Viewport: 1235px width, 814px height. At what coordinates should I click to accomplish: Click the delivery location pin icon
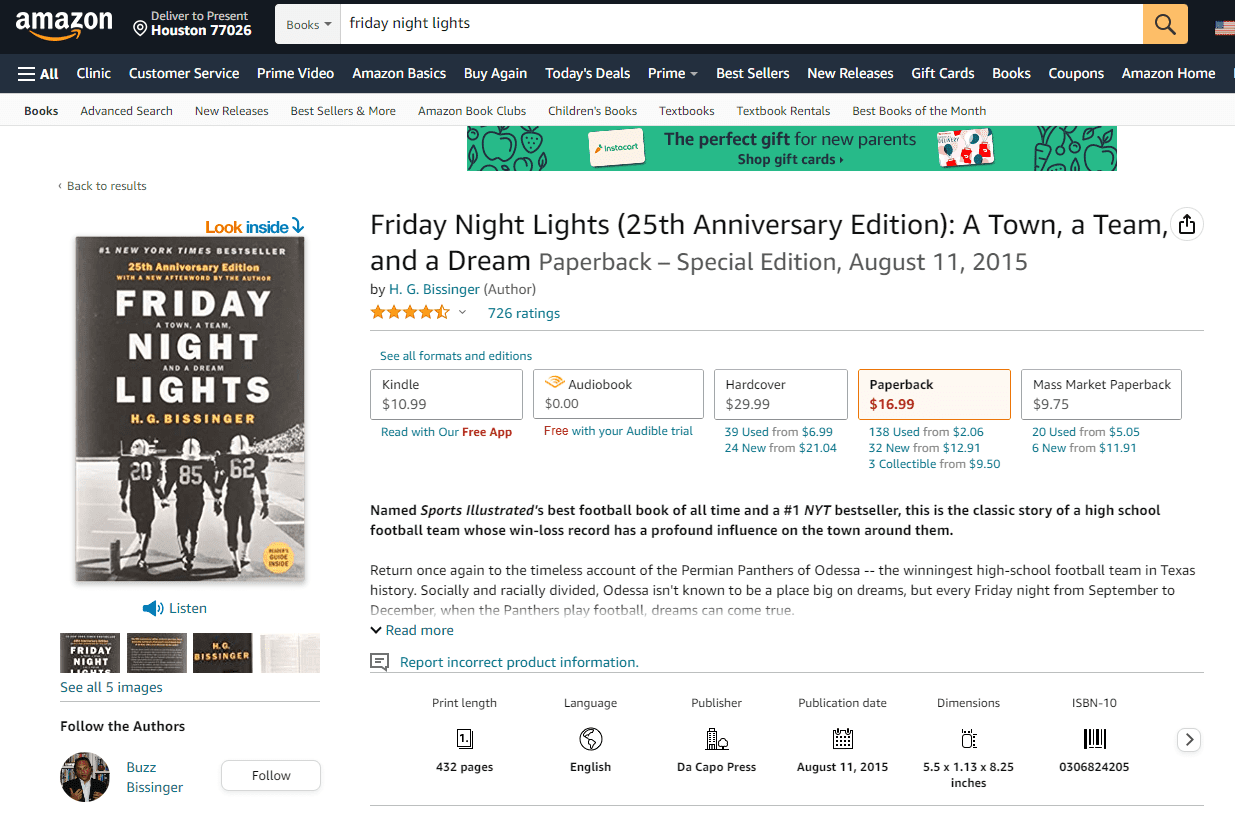pyautogui.click(x=140, y=29)
